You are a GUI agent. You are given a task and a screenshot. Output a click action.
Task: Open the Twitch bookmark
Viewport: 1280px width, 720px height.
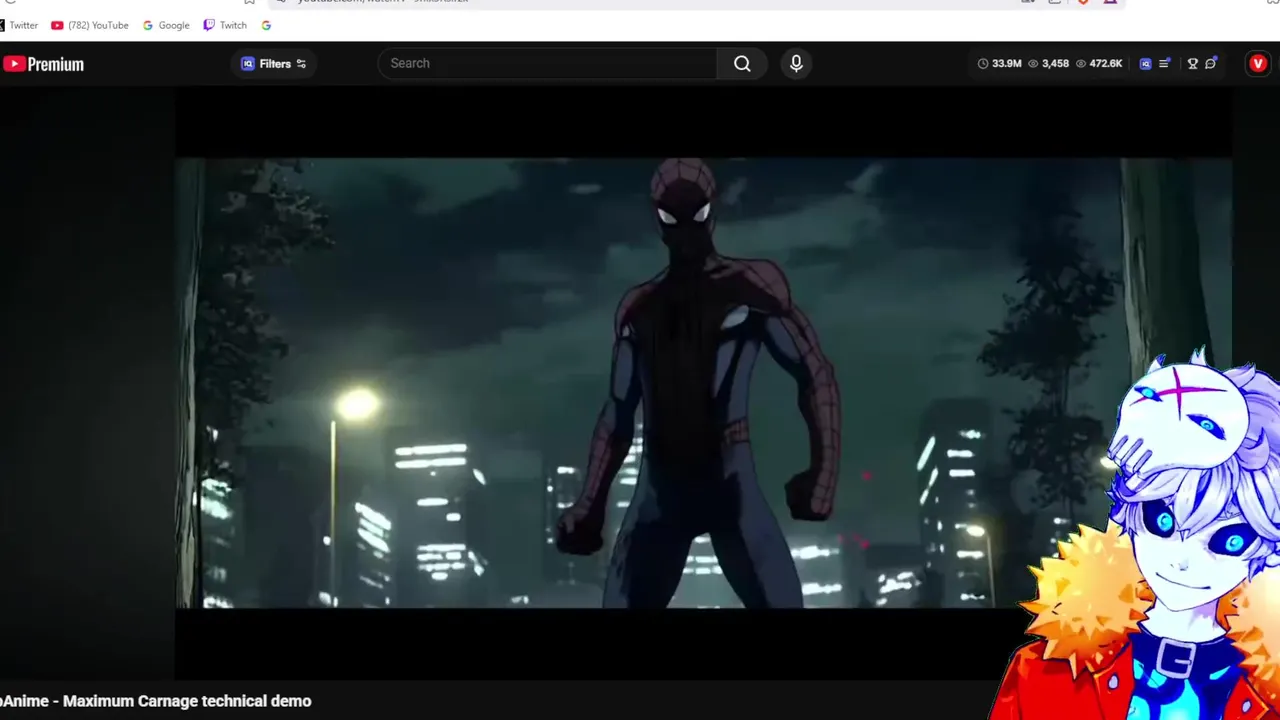click(225, 25)
